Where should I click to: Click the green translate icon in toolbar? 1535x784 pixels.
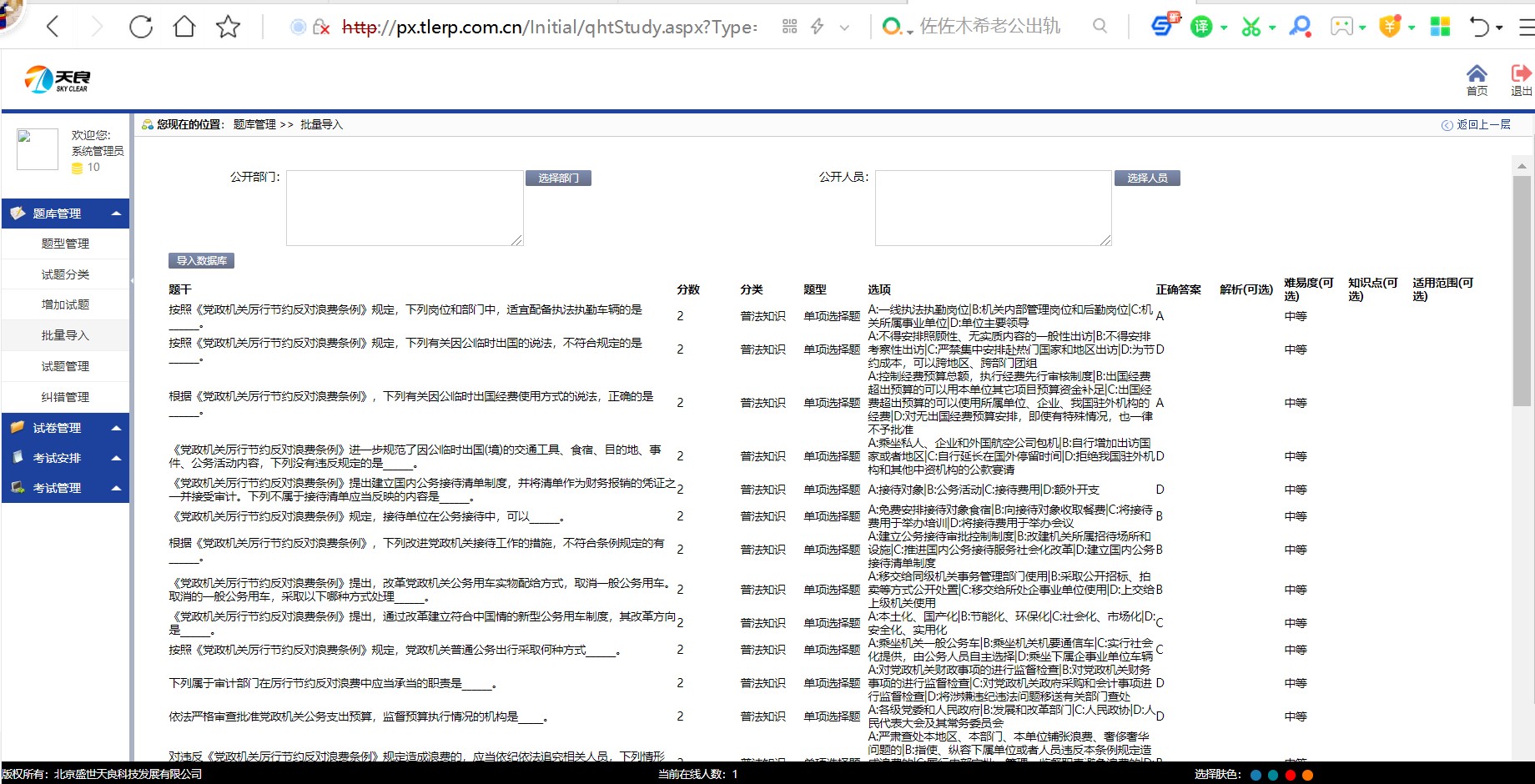click(x=1201, y=27)
